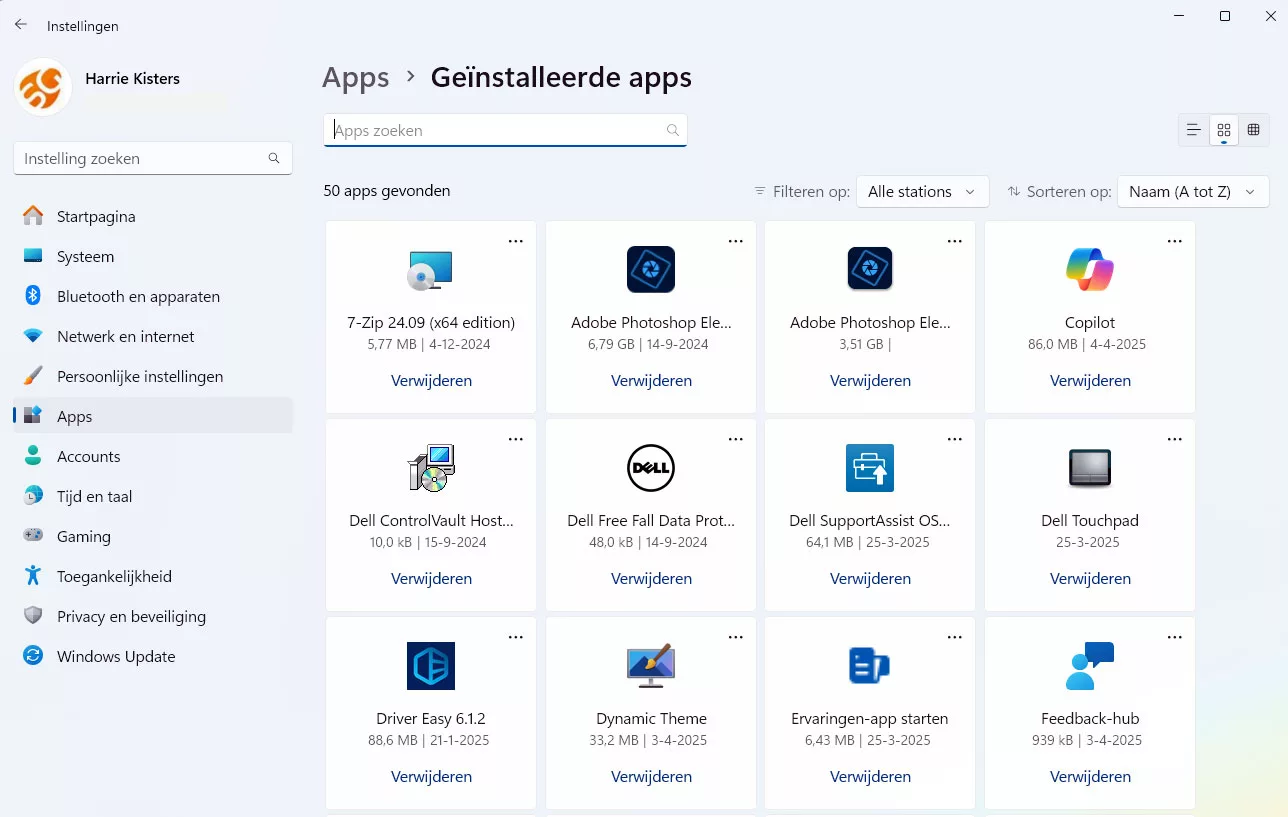This screenshot has width=1288, height=817.
Task: Open more options for Dell ControlVault Host
Action: pyautogui.click(x=516, y=439)
